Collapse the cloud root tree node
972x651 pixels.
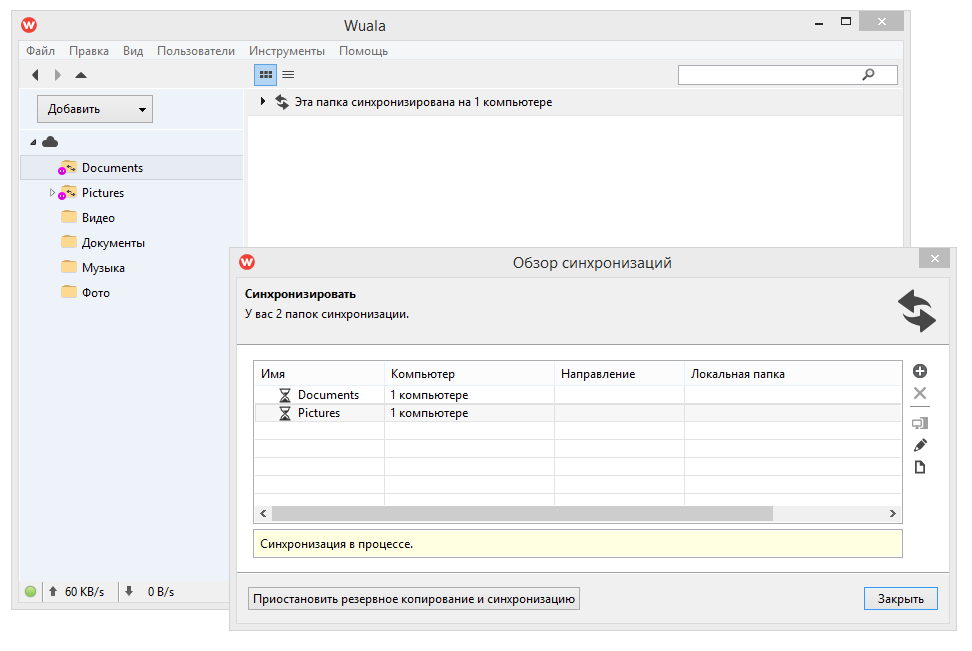[x=33, y=143]
